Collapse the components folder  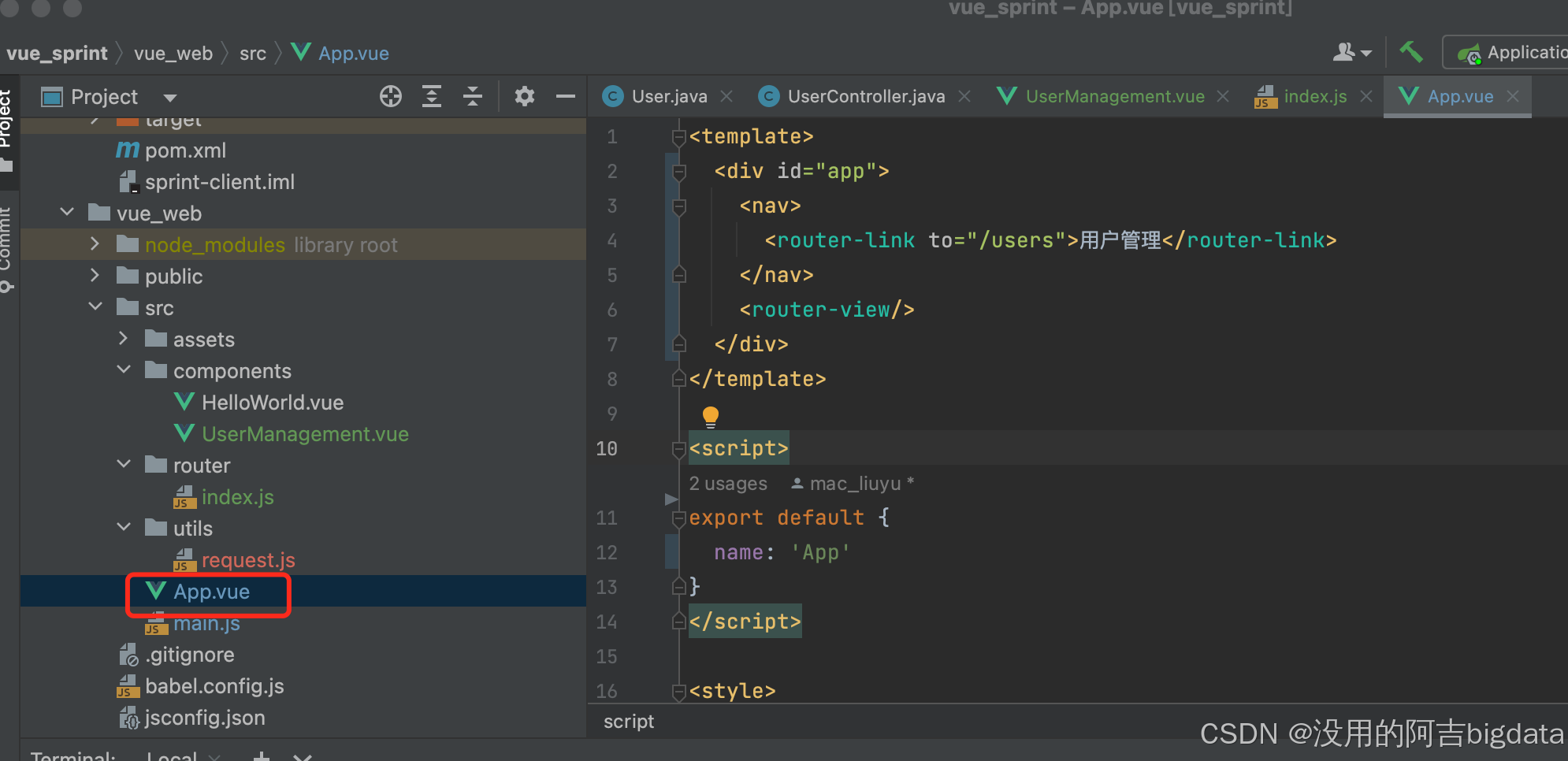[124, 370]
